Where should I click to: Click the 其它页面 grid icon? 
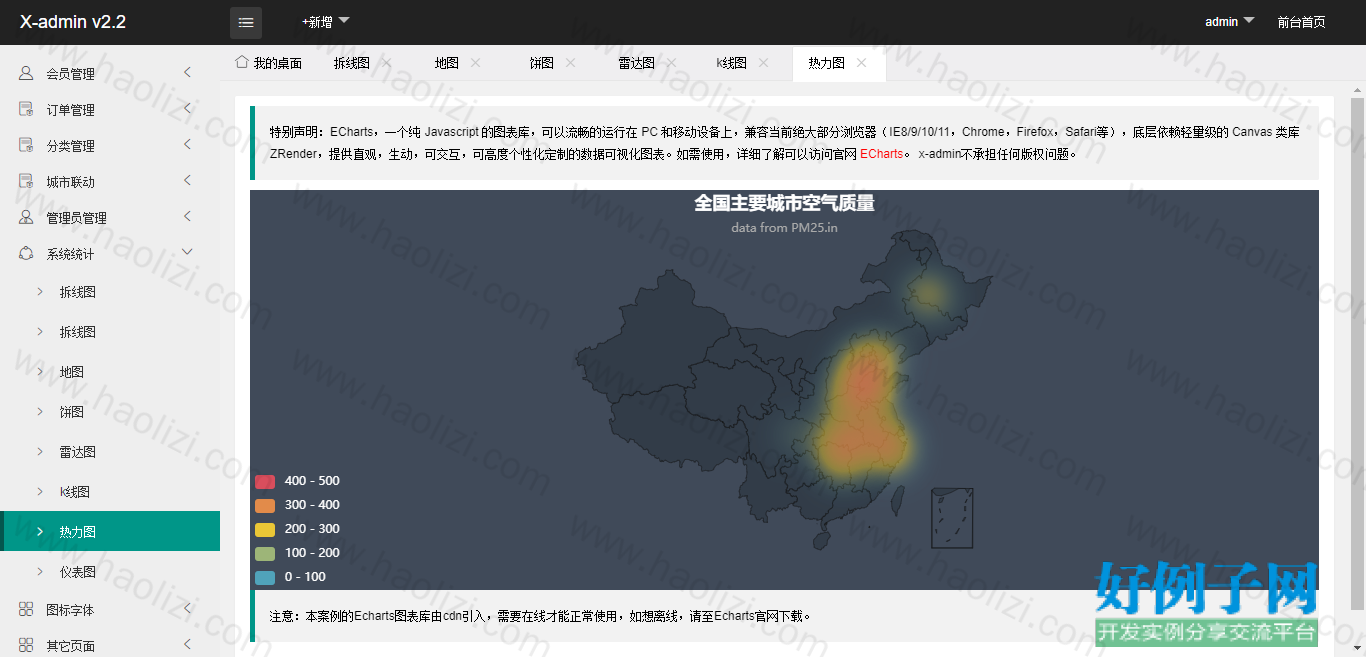pyautogui.click(x=26, y=645)
